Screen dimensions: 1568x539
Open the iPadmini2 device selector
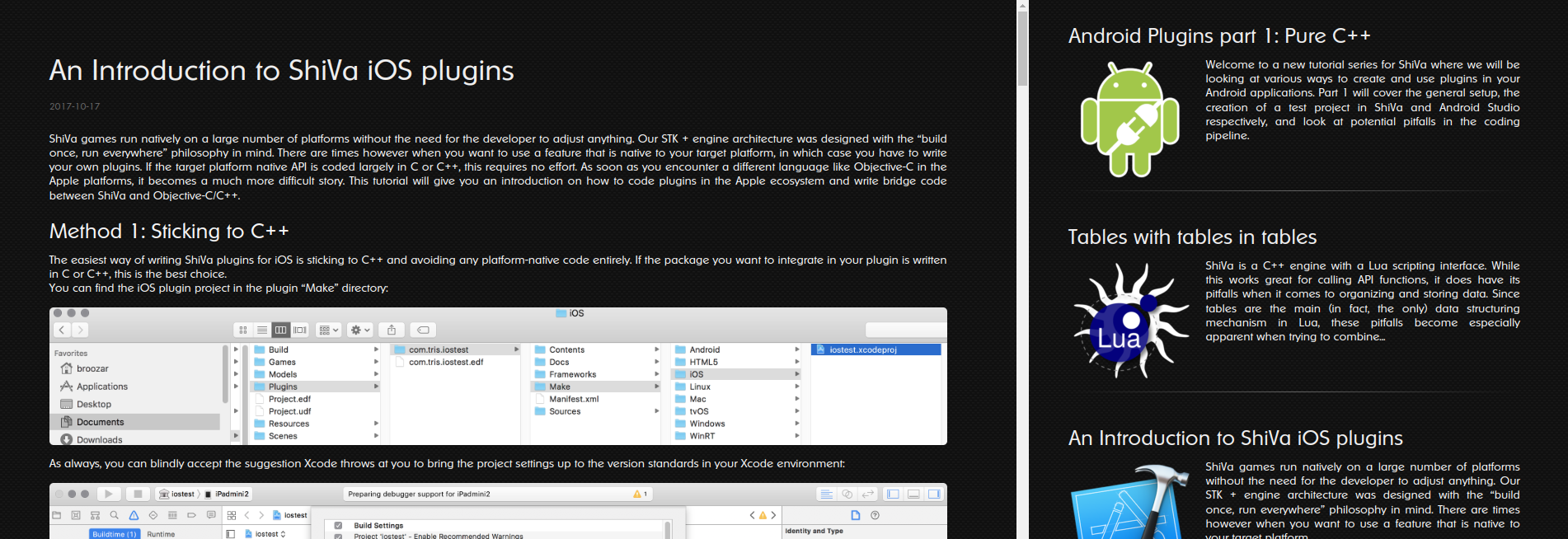pos(227,494)
